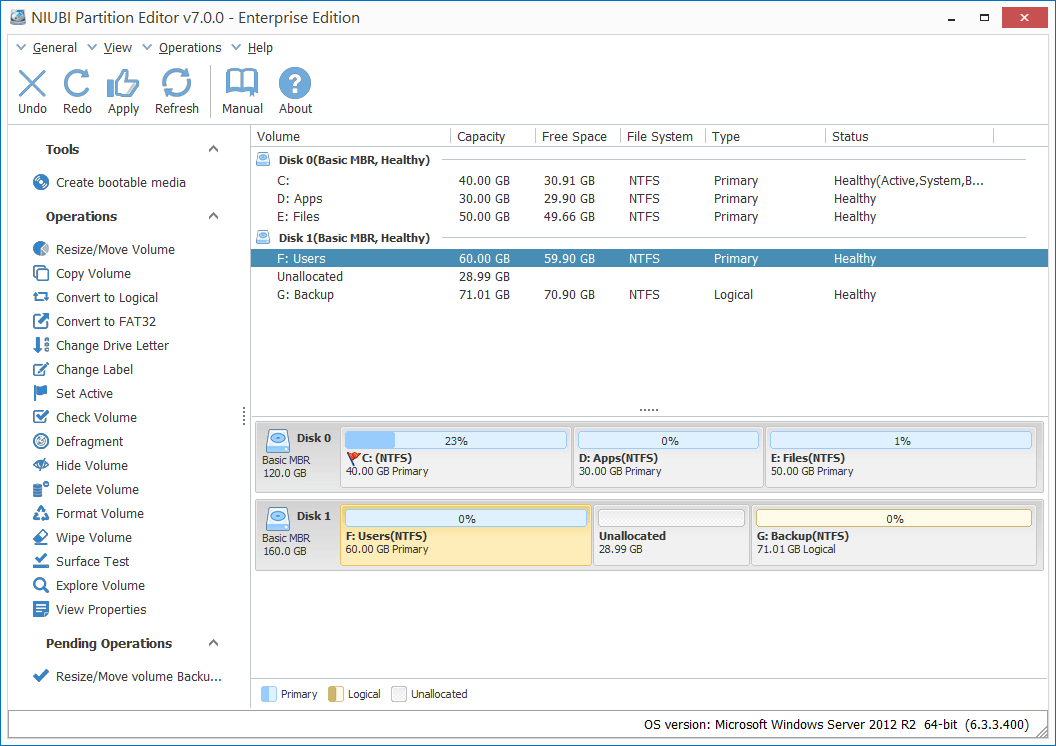
Task: Click the Change Label icon
Action: [x=41, y=369]
